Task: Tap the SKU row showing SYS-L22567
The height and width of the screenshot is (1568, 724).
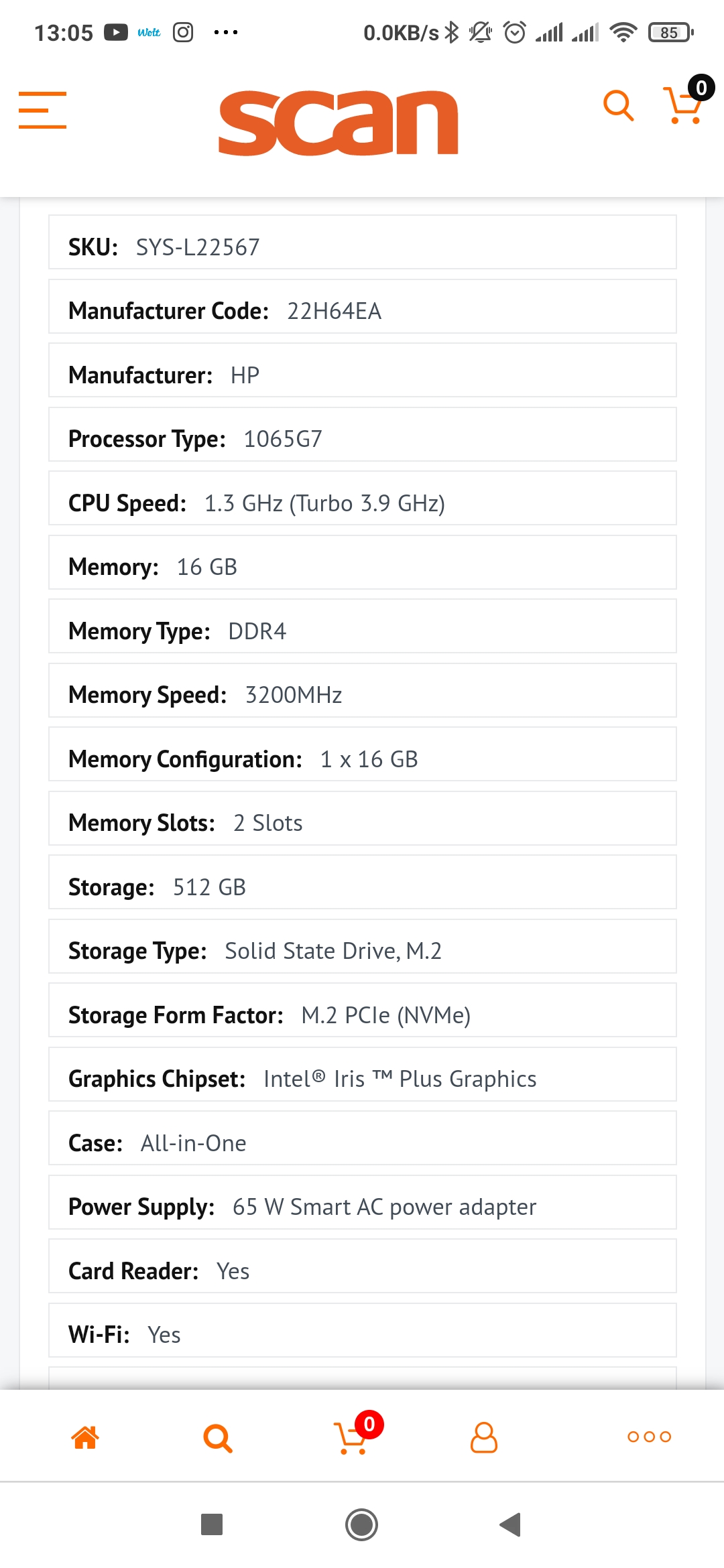Action: pyautogui.click(x=362, y=246)
